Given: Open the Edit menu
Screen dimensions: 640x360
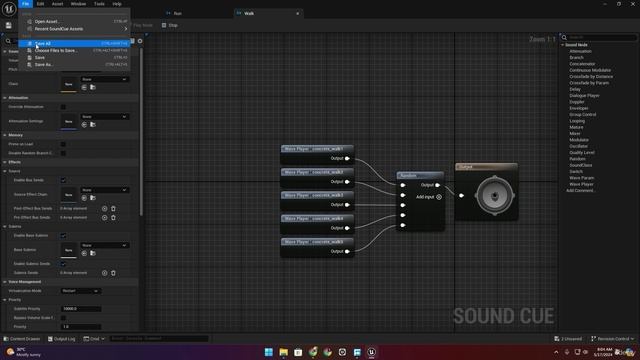Looking at the screenshot, I should coord(40,4).
